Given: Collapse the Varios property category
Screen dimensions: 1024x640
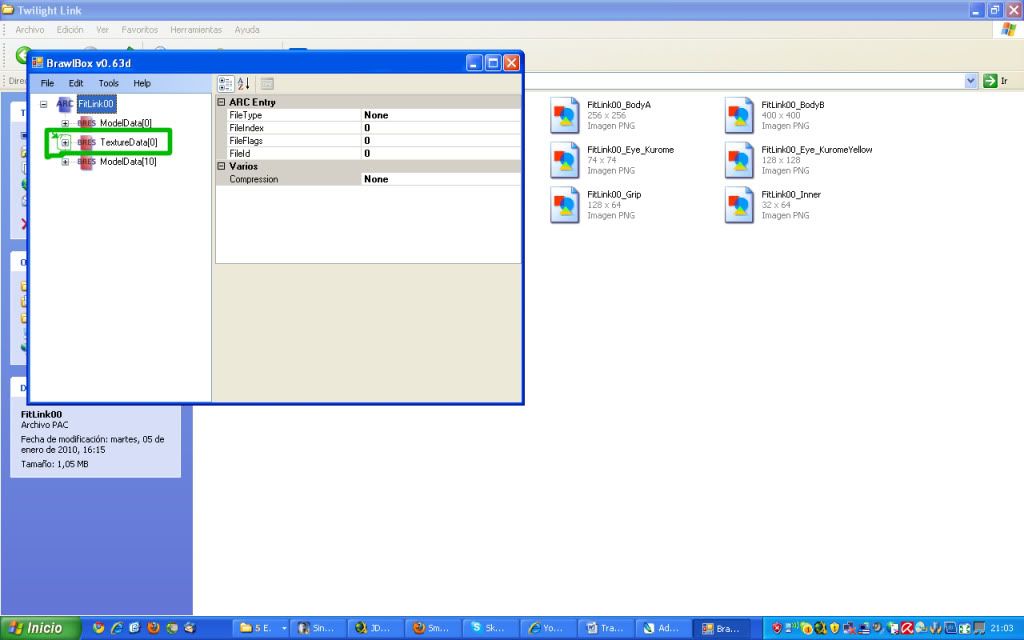Looking at the screenshot, I should click(x=222, y=166).
